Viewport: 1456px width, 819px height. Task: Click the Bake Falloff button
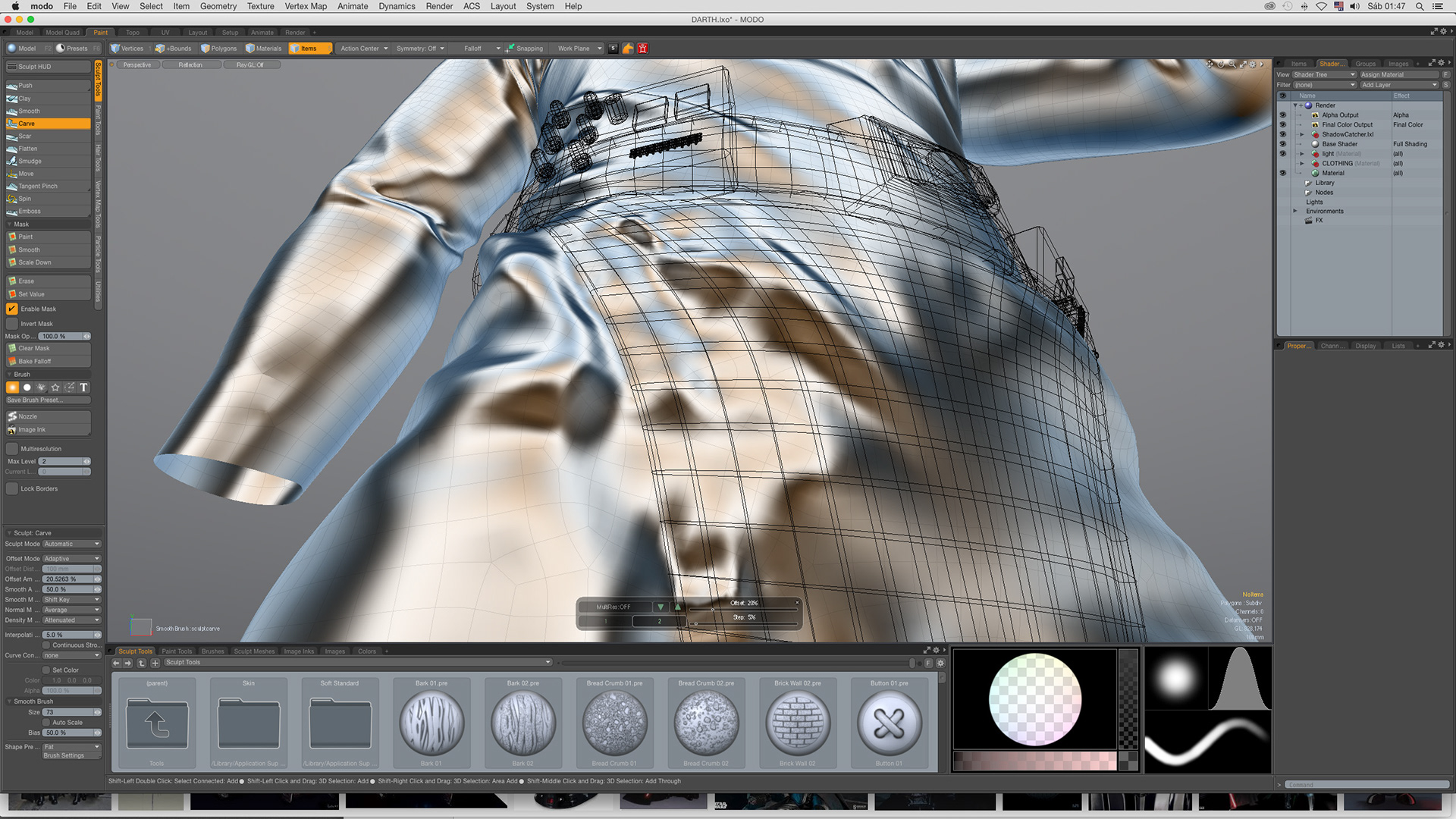pos(49,362)
